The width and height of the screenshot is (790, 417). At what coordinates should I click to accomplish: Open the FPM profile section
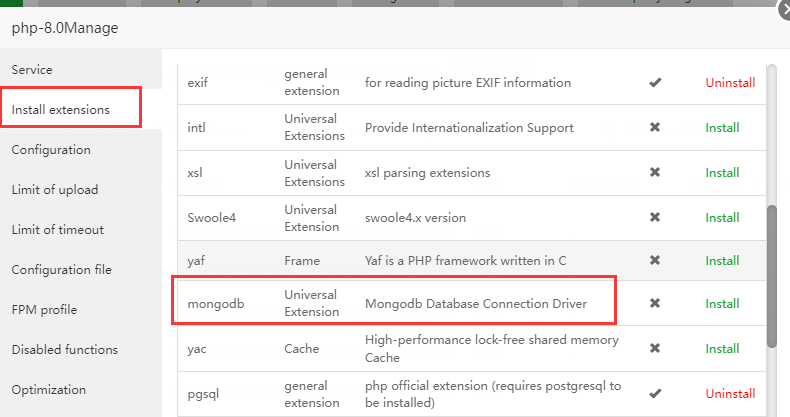click(44, 310)
